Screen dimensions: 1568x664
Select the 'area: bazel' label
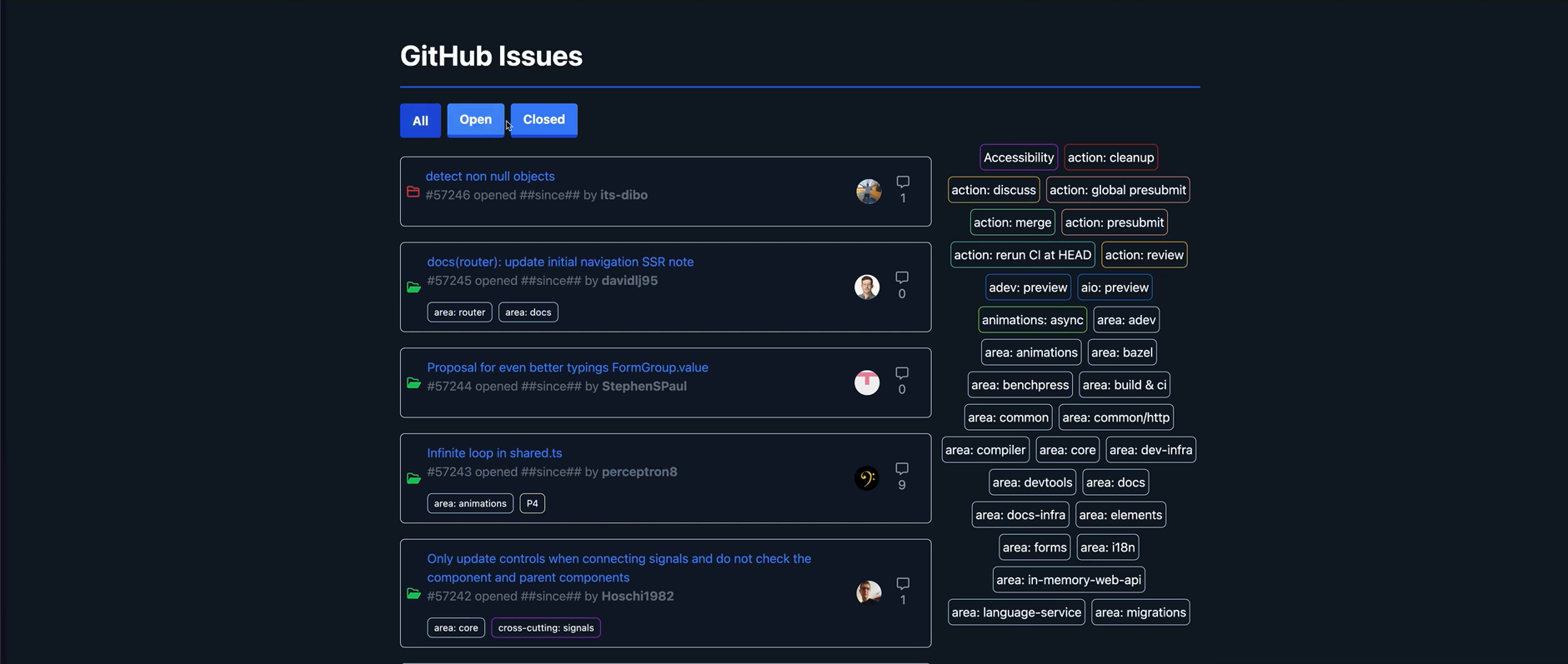tap(1122, 352)
